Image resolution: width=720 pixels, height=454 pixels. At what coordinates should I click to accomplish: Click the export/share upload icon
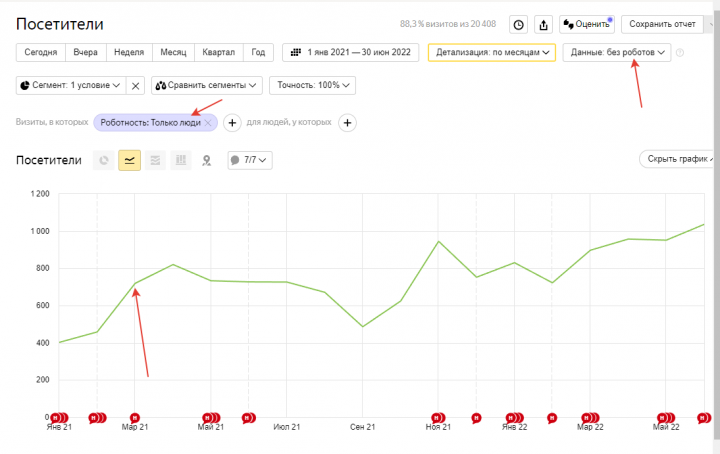tap(543, 25)
